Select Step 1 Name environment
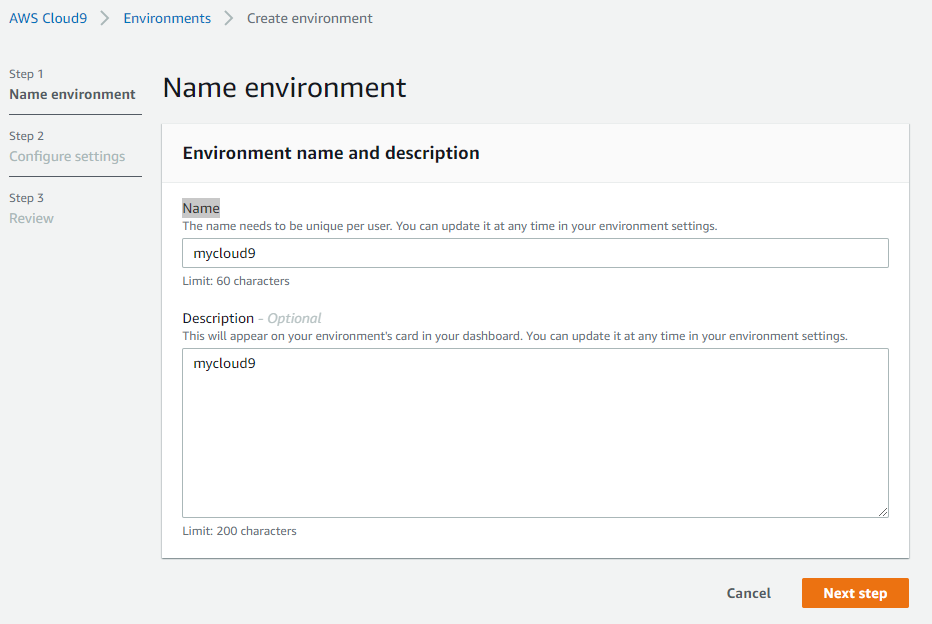 [x=72, y=94]
